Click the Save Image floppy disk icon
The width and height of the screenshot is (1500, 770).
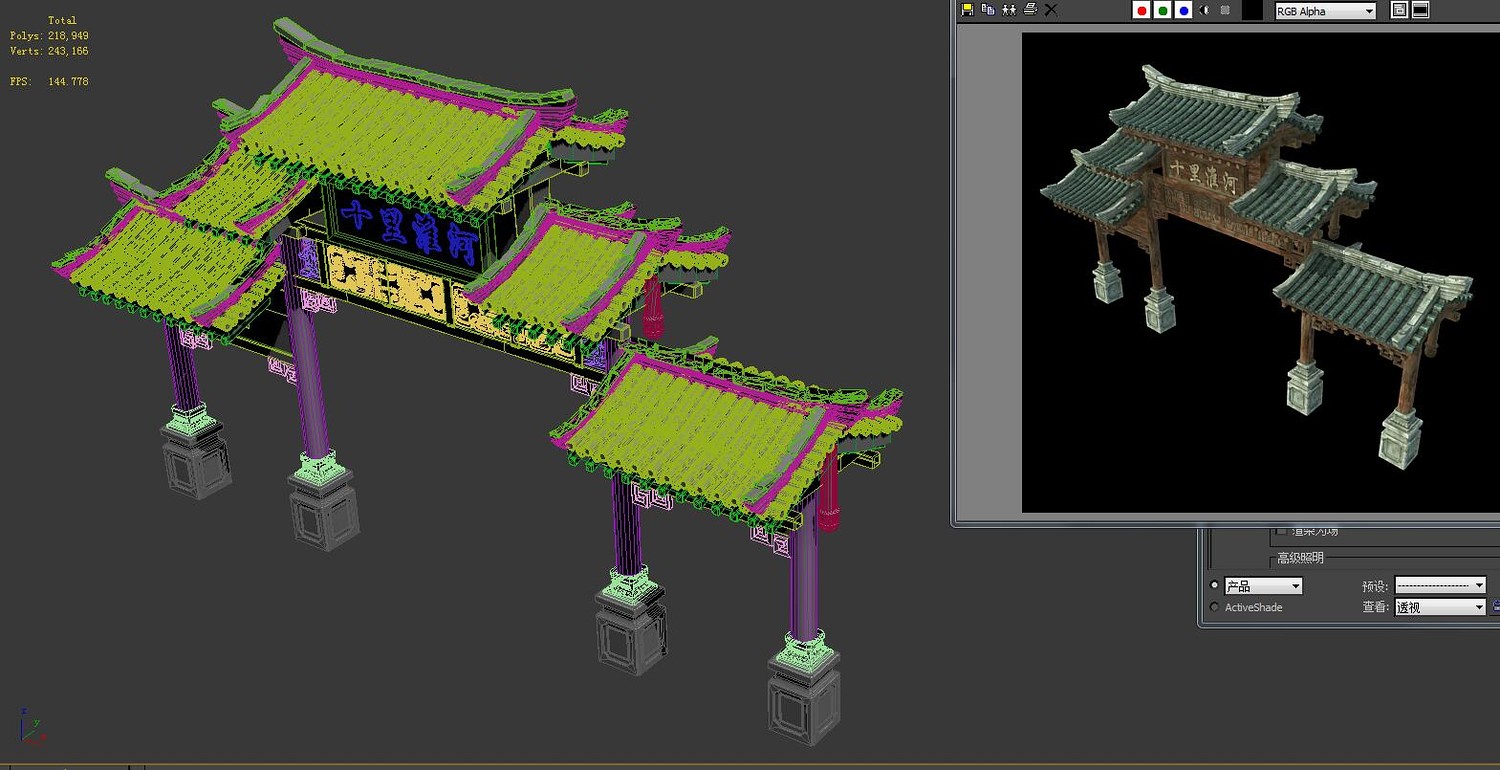(967, 10)
